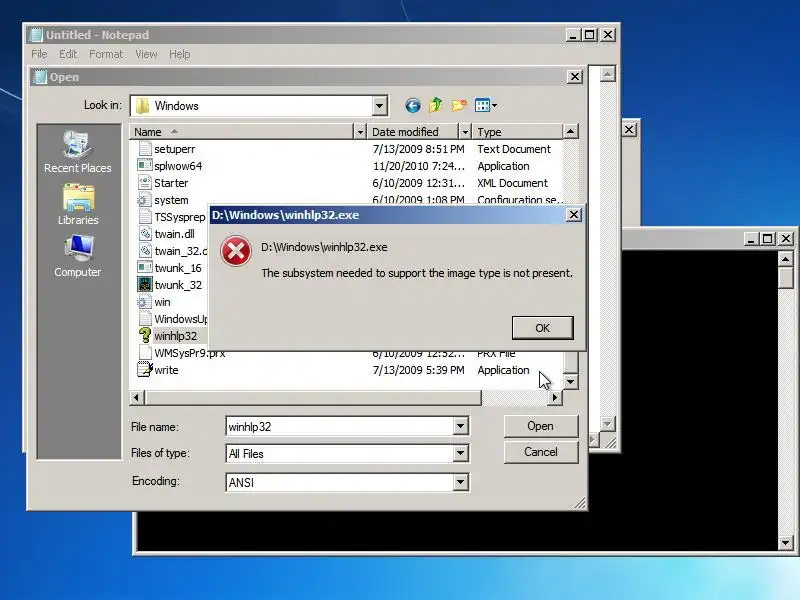The image size is (800, 600).
Task: Select the write file name
Action: click(166, 370)
